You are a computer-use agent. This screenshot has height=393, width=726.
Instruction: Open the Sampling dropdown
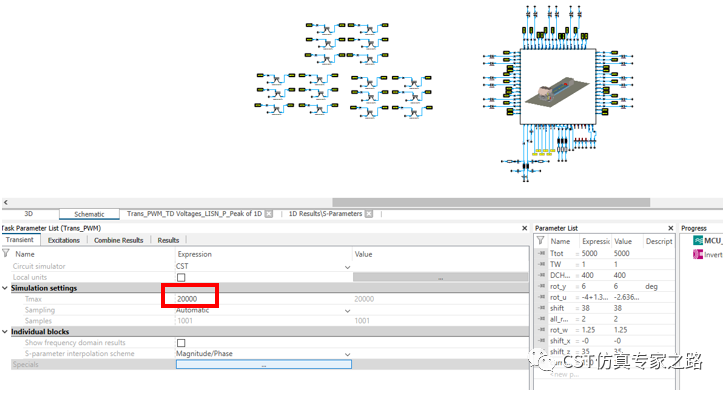coord(347,311)
